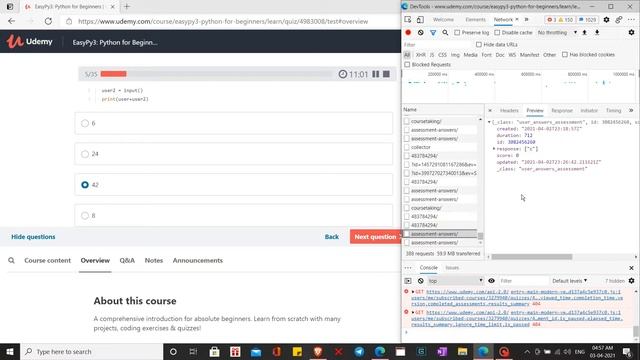Stop the quiz with the square button
The width and height of the screenshot is (640, 360).
386,74
